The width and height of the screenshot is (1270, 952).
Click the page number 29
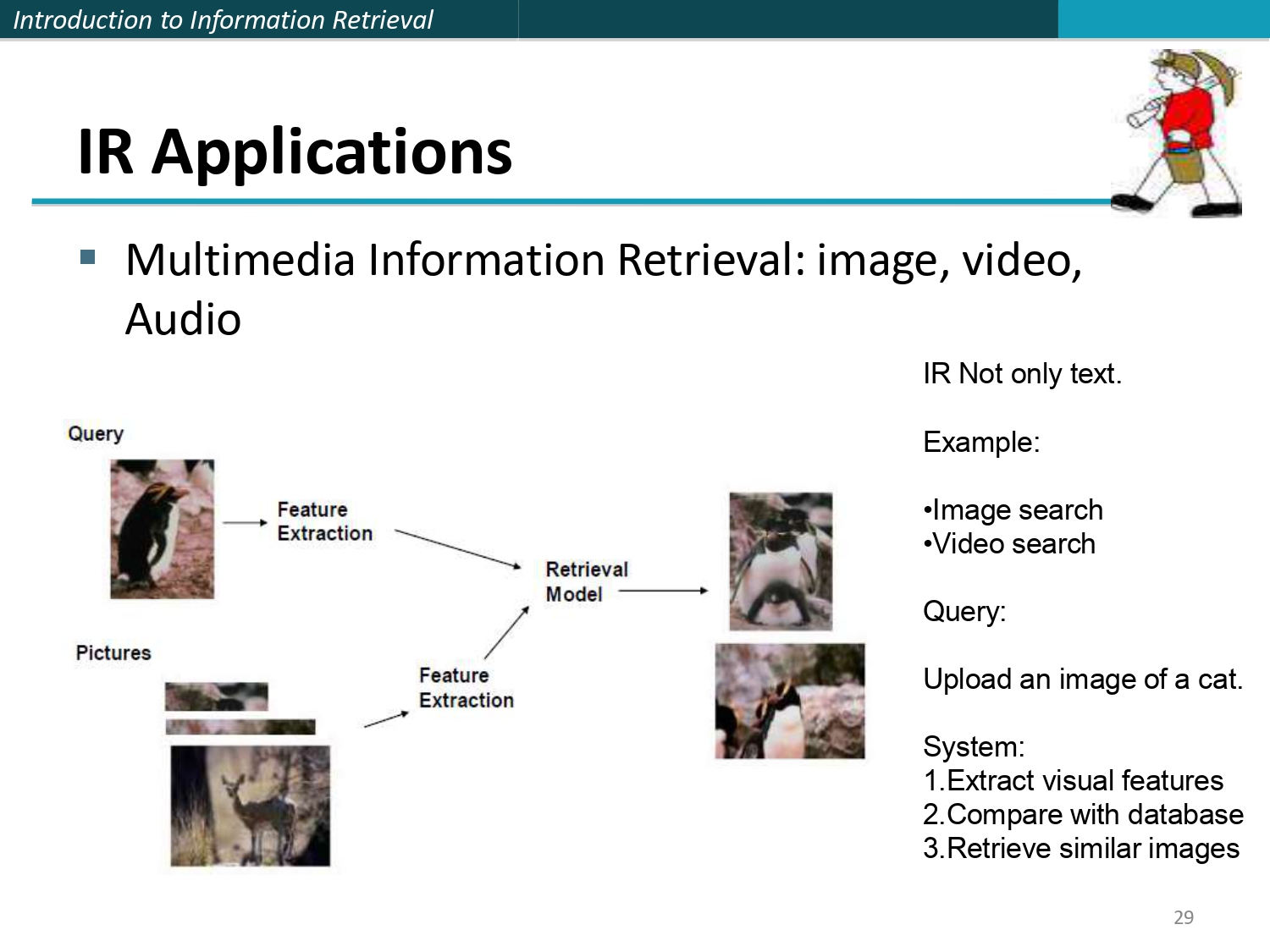tap(1183, 917)
